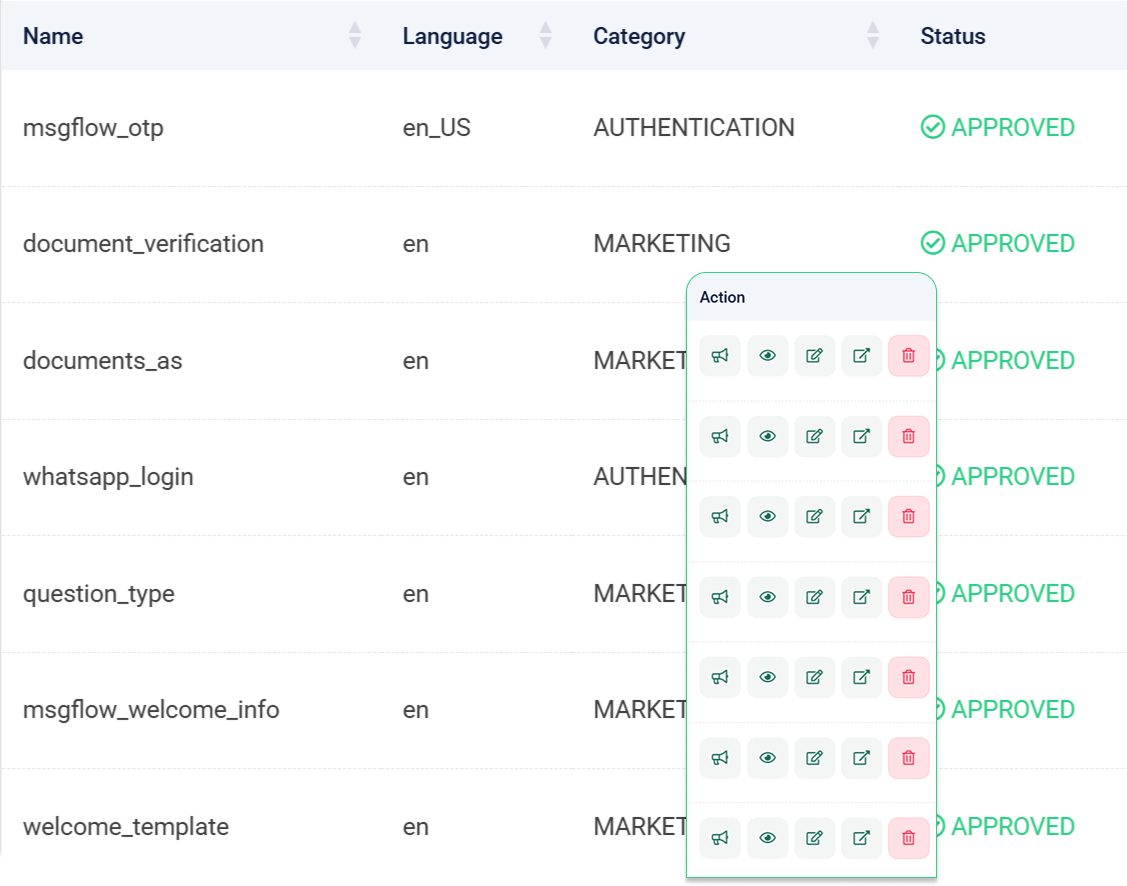Click the delete trash icon in the fourth Action row
The height and width of the screenshot is (886, 1127).
[x=908, y=597]
